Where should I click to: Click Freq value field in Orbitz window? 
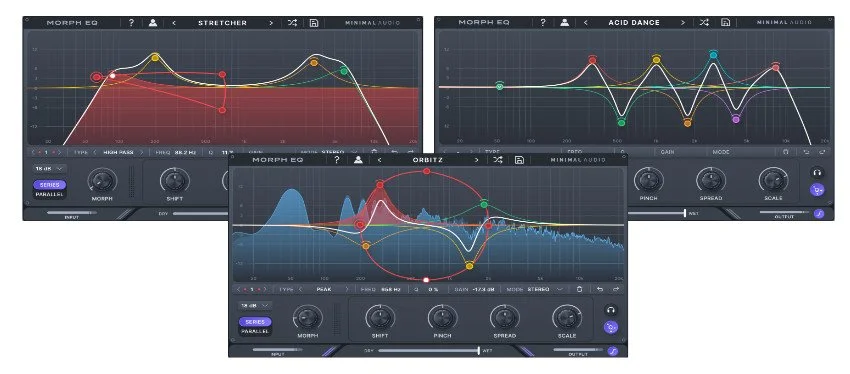click(x=390, y=289)
